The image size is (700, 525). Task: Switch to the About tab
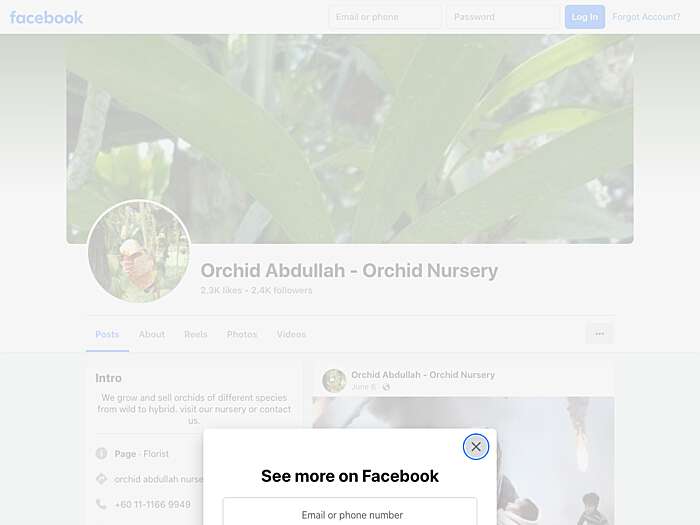tap(152, 334)
